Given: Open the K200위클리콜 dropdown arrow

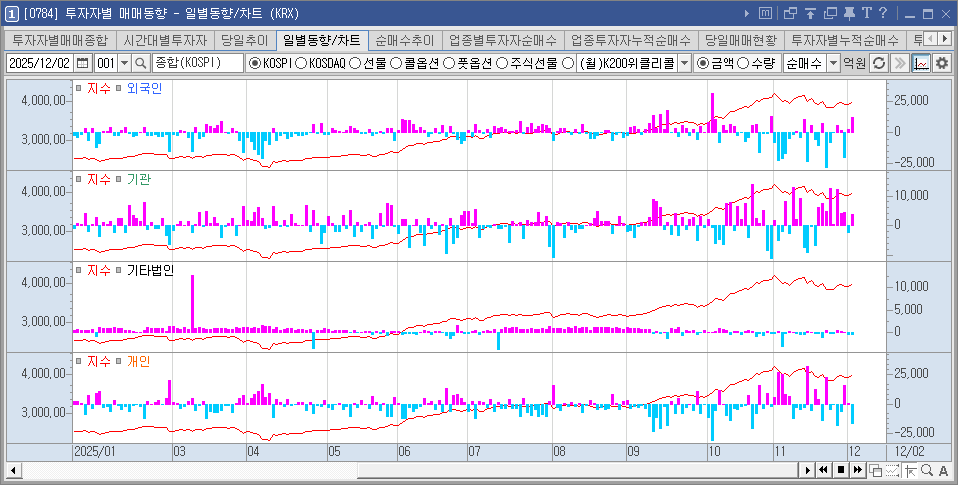Looking at the screenshot, I should click(684, 63).
